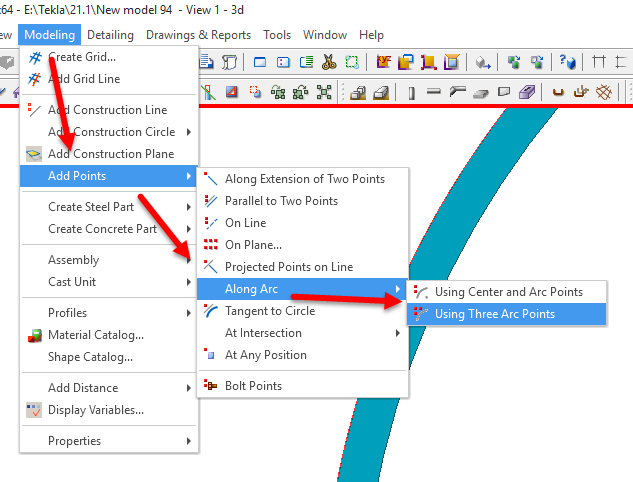Click work plane using three points icon
Screen dimensions: 633x482
coord(429,62)
